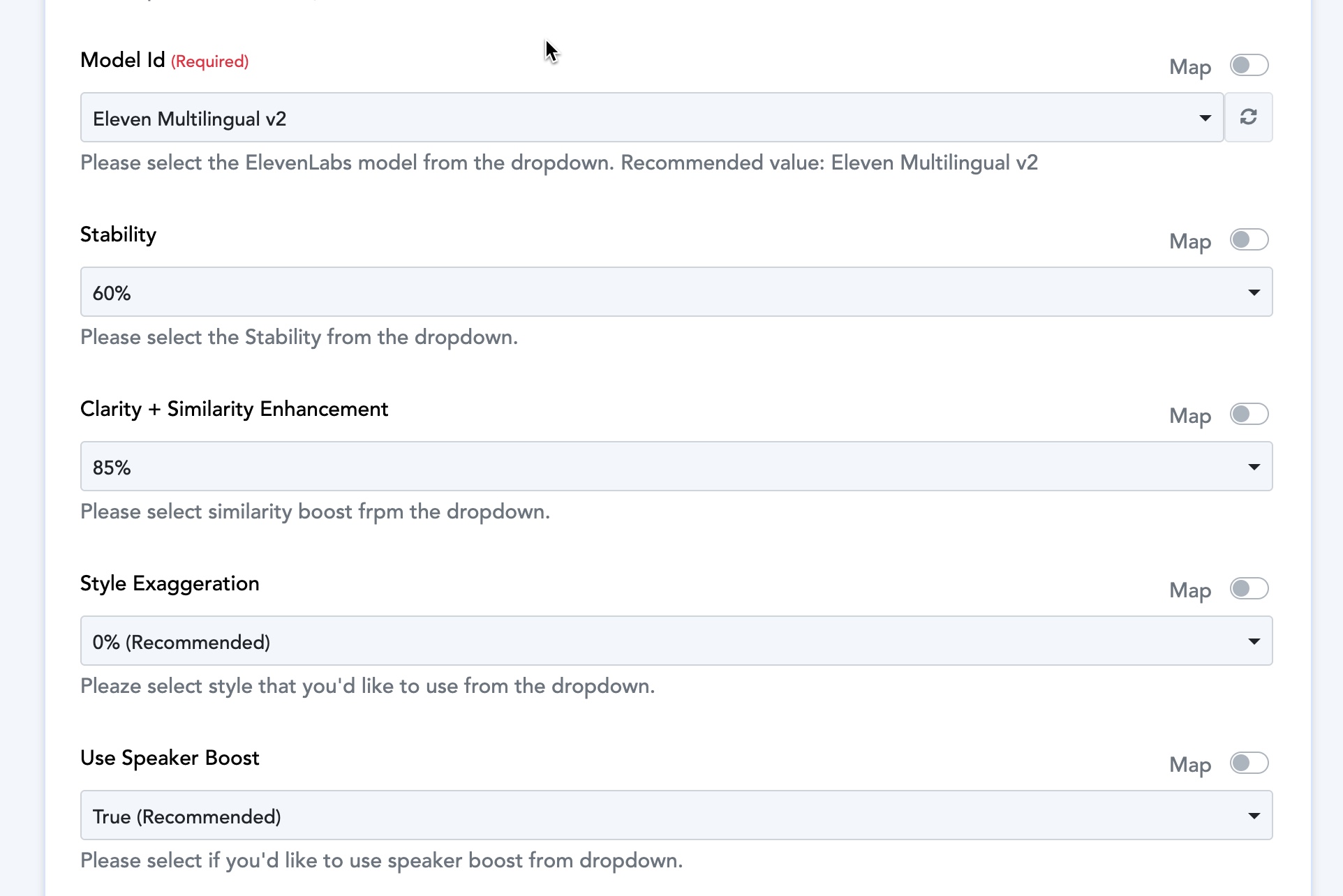Click the speaker boost help text
The width and height of the screenshot is (1343, 896).
tap(381, 860)
